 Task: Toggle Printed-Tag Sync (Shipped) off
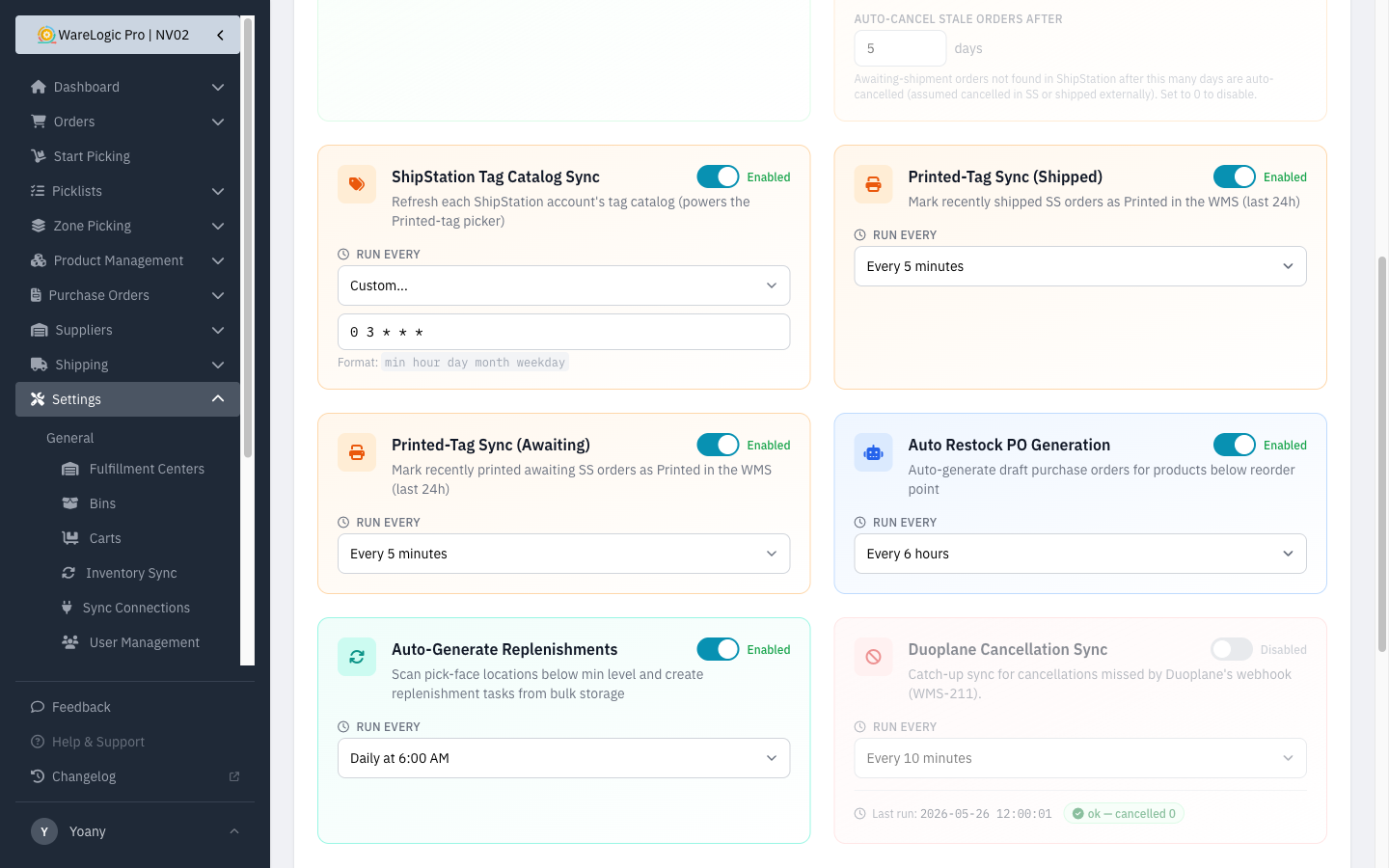click(1235, 176)
